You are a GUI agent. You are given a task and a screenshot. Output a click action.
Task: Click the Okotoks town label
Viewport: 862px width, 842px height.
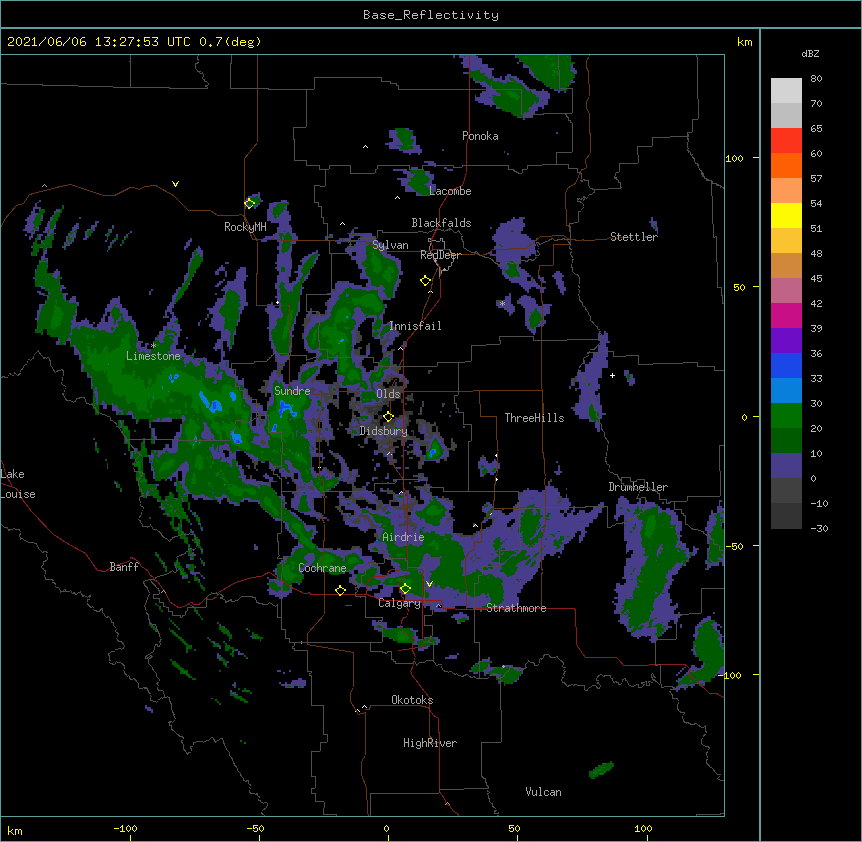coord(412,700)
